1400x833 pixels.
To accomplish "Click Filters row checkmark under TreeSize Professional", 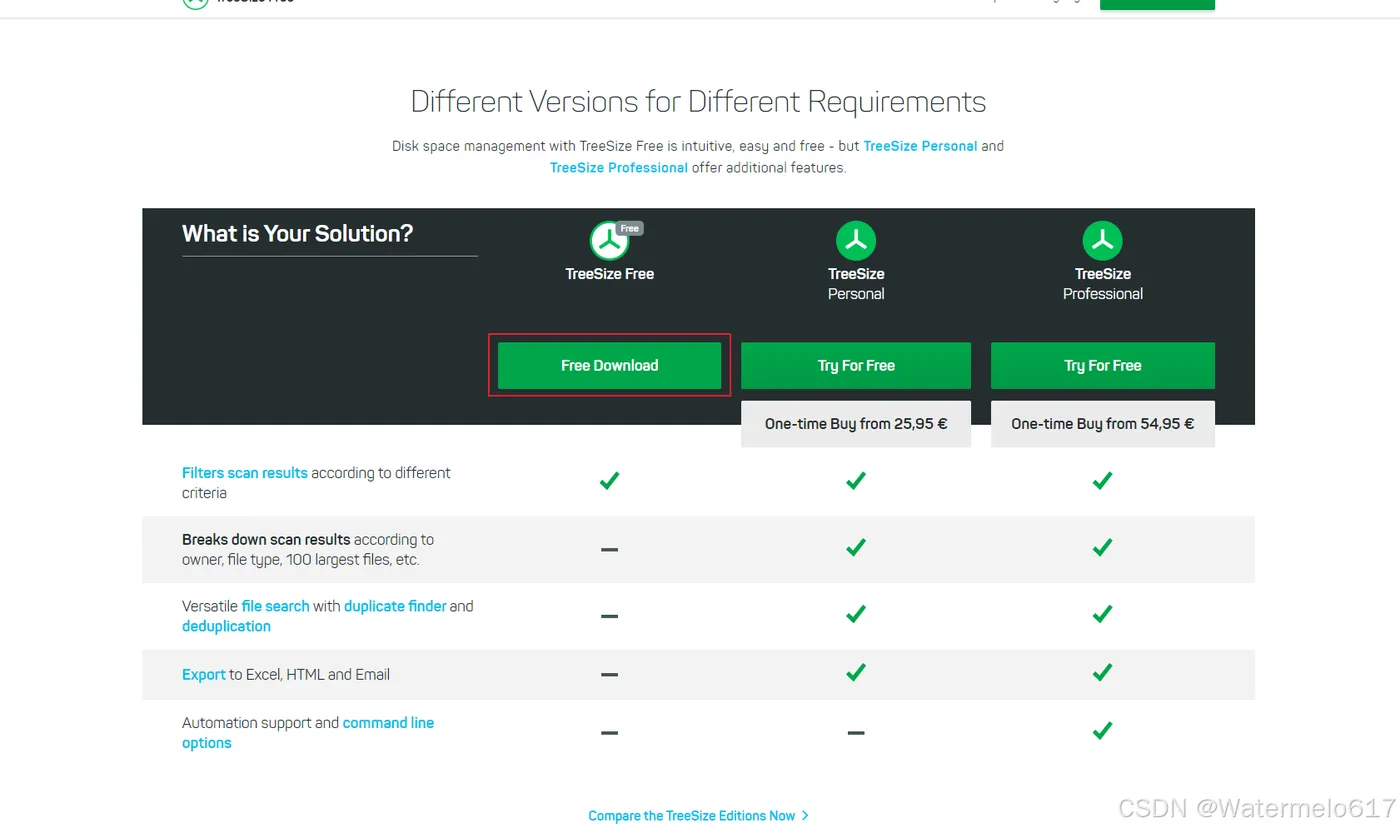I will [x=1103, y=481].
